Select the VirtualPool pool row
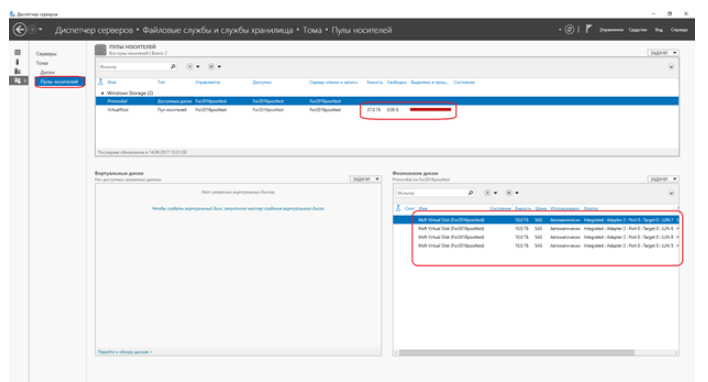The width and height of the screenshot is (708, 382). pos(387,110)
